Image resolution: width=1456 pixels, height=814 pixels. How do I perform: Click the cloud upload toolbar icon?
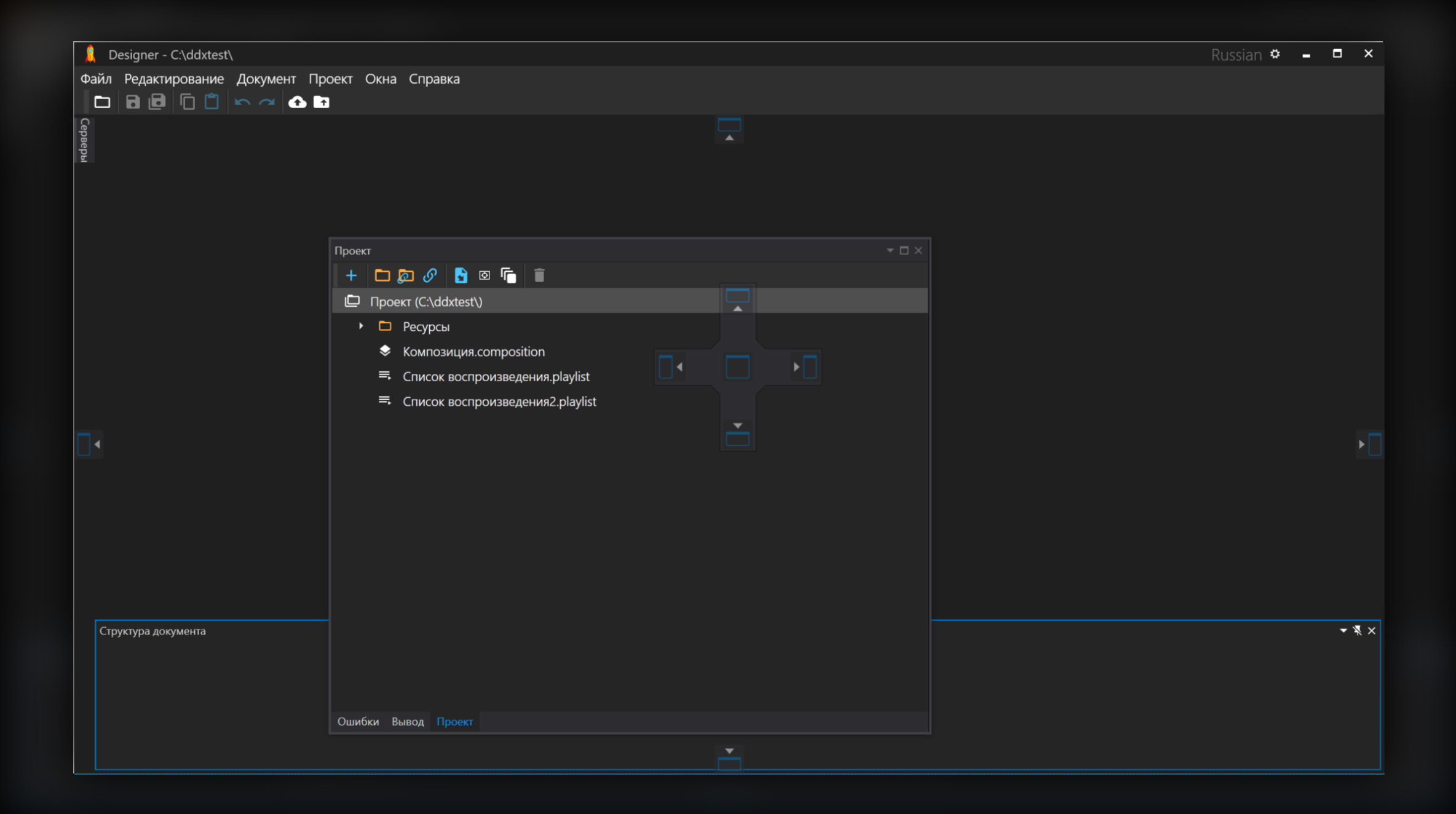[298, 102]
